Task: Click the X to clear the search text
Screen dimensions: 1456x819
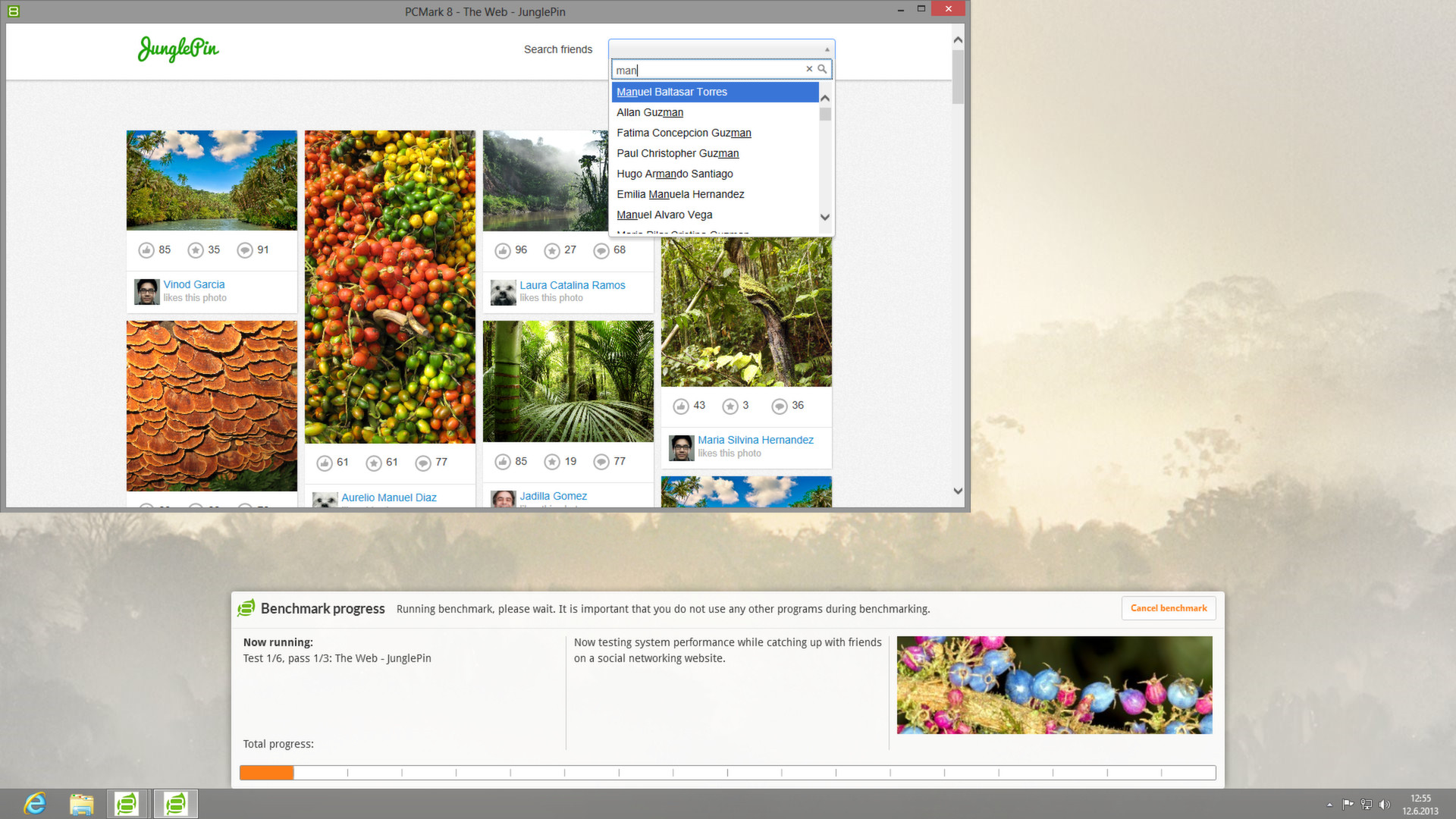Action: 809,69
